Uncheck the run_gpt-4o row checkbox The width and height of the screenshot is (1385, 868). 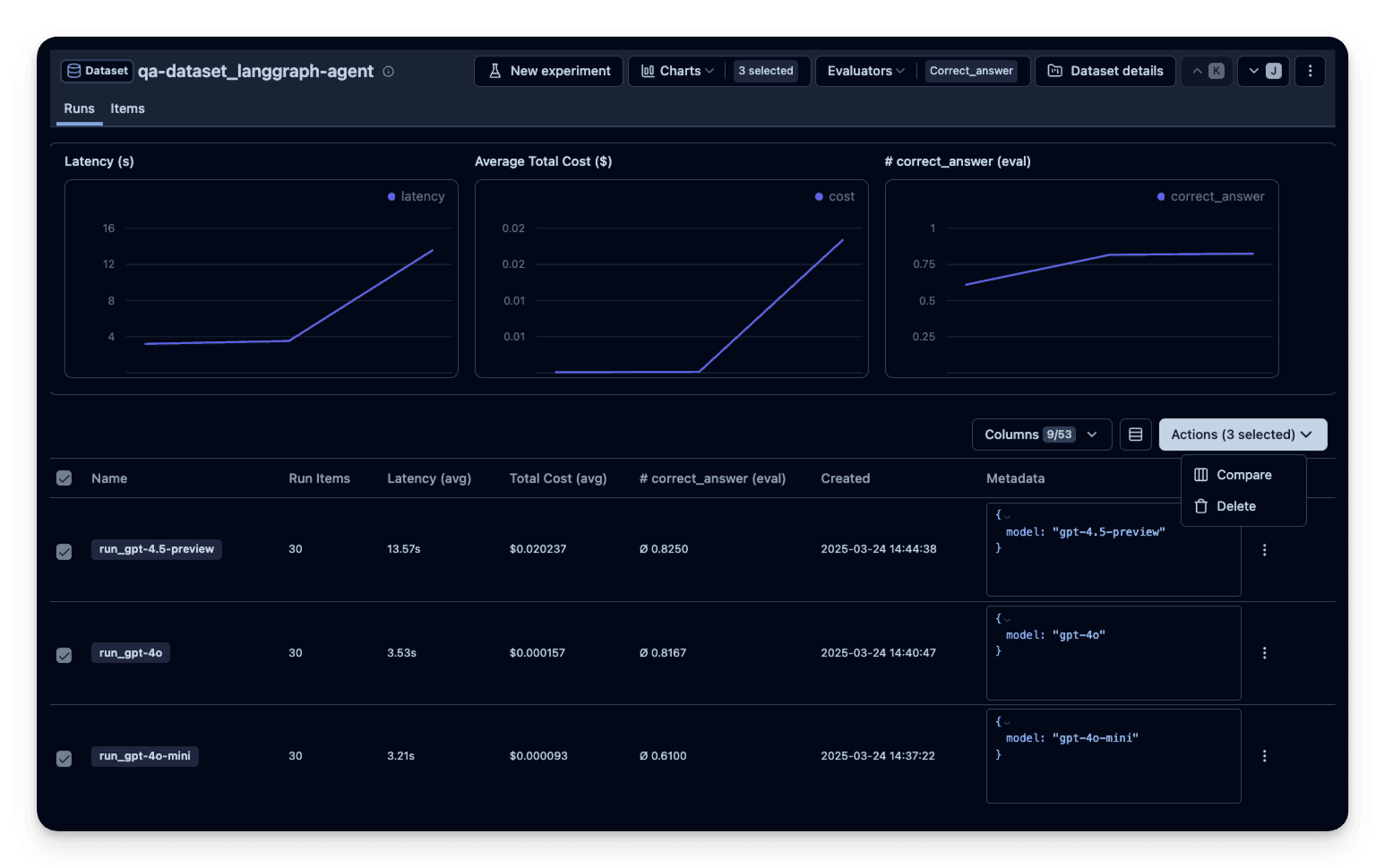pos(64,655)
